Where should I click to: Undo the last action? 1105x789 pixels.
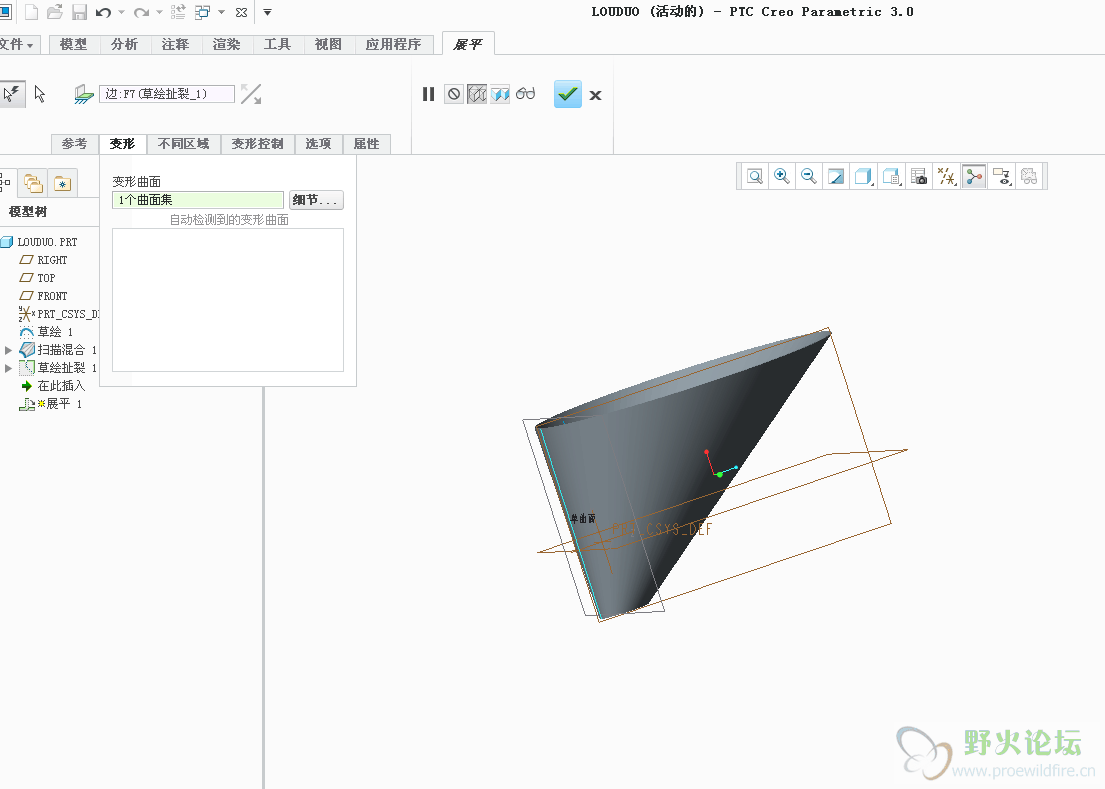[x=104, y=13]
